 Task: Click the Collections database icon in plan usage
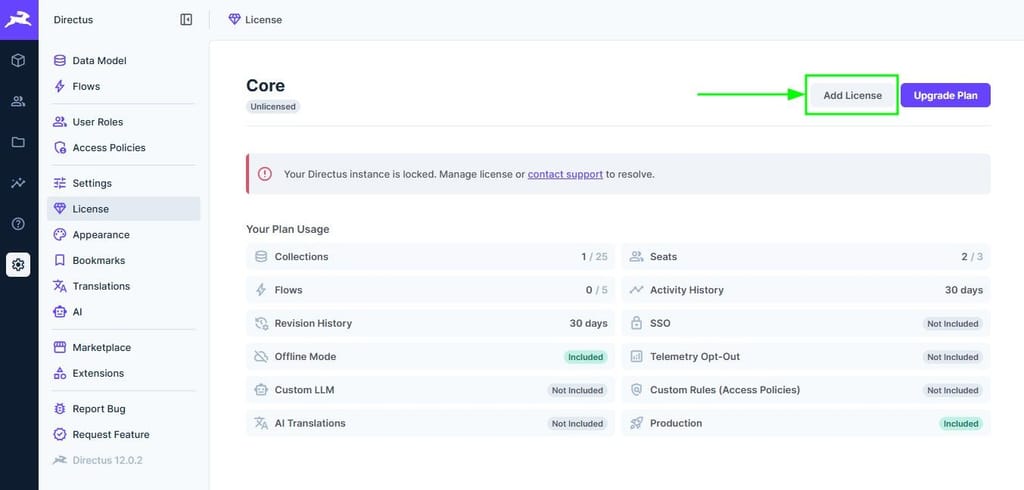coord(261,257)
